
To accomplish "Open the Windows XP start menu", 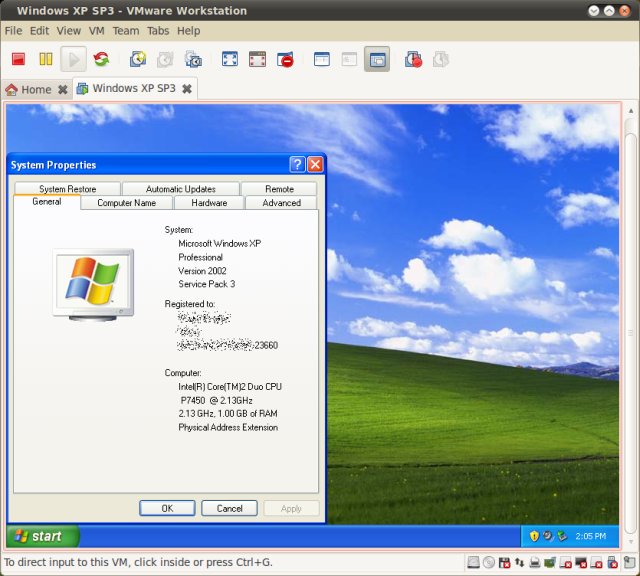I will tap(42, 536).
